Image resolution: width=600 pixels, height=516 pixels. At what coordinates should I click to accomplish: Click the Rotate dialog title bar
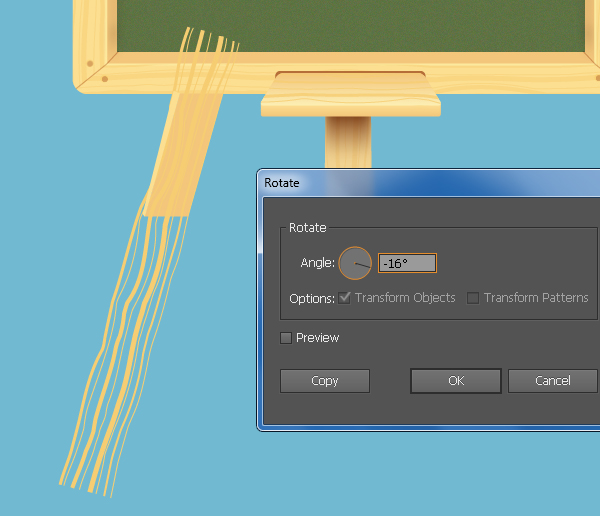[429, 183]
